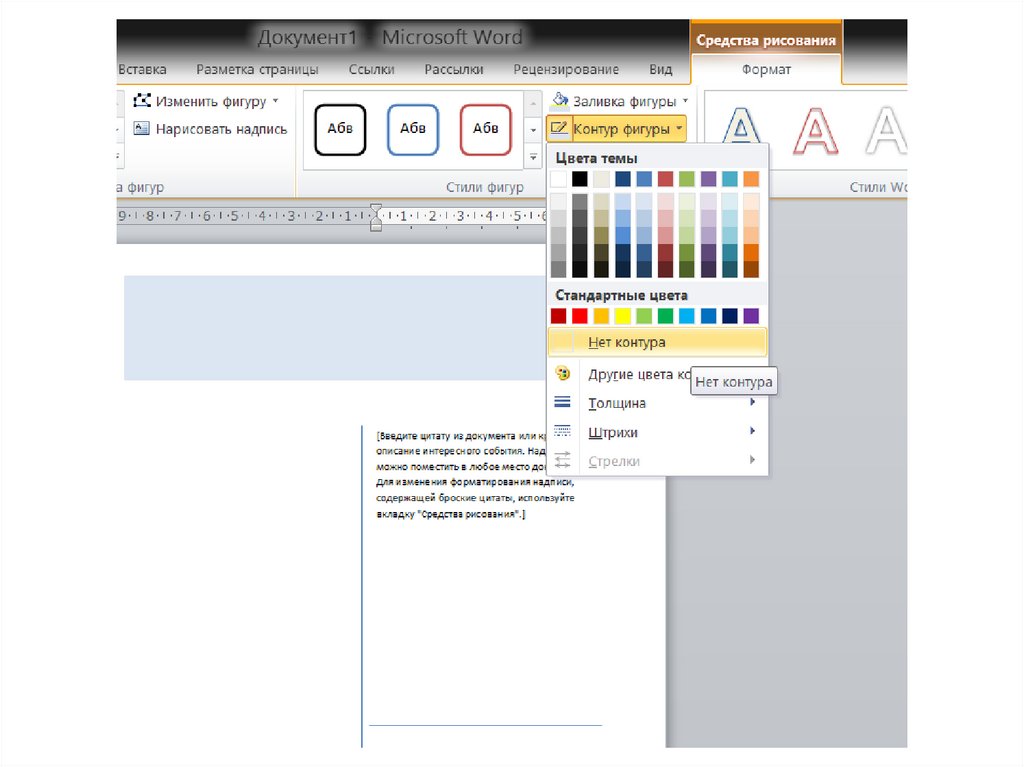Switch to the Разметка страницы tab
Image resolution: width=1024 pixels, height=767 pixels.
pos(257,70)
